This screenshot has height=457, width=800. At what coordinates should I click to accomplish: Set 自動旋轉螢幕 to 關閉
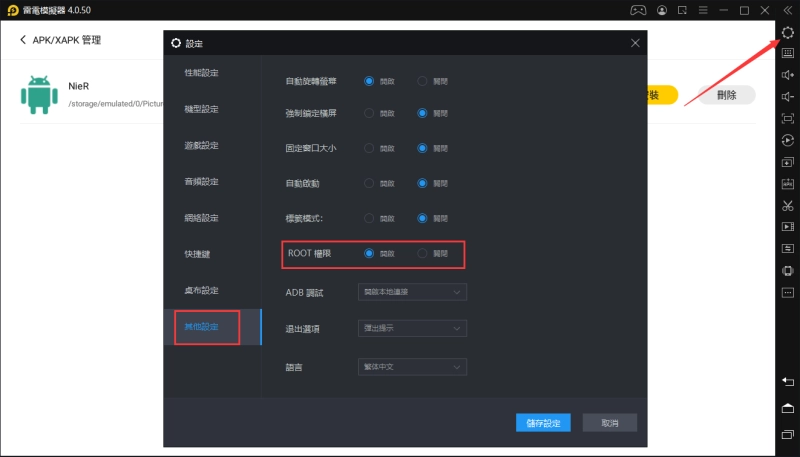pyautogui.click(x=422, y=81)
